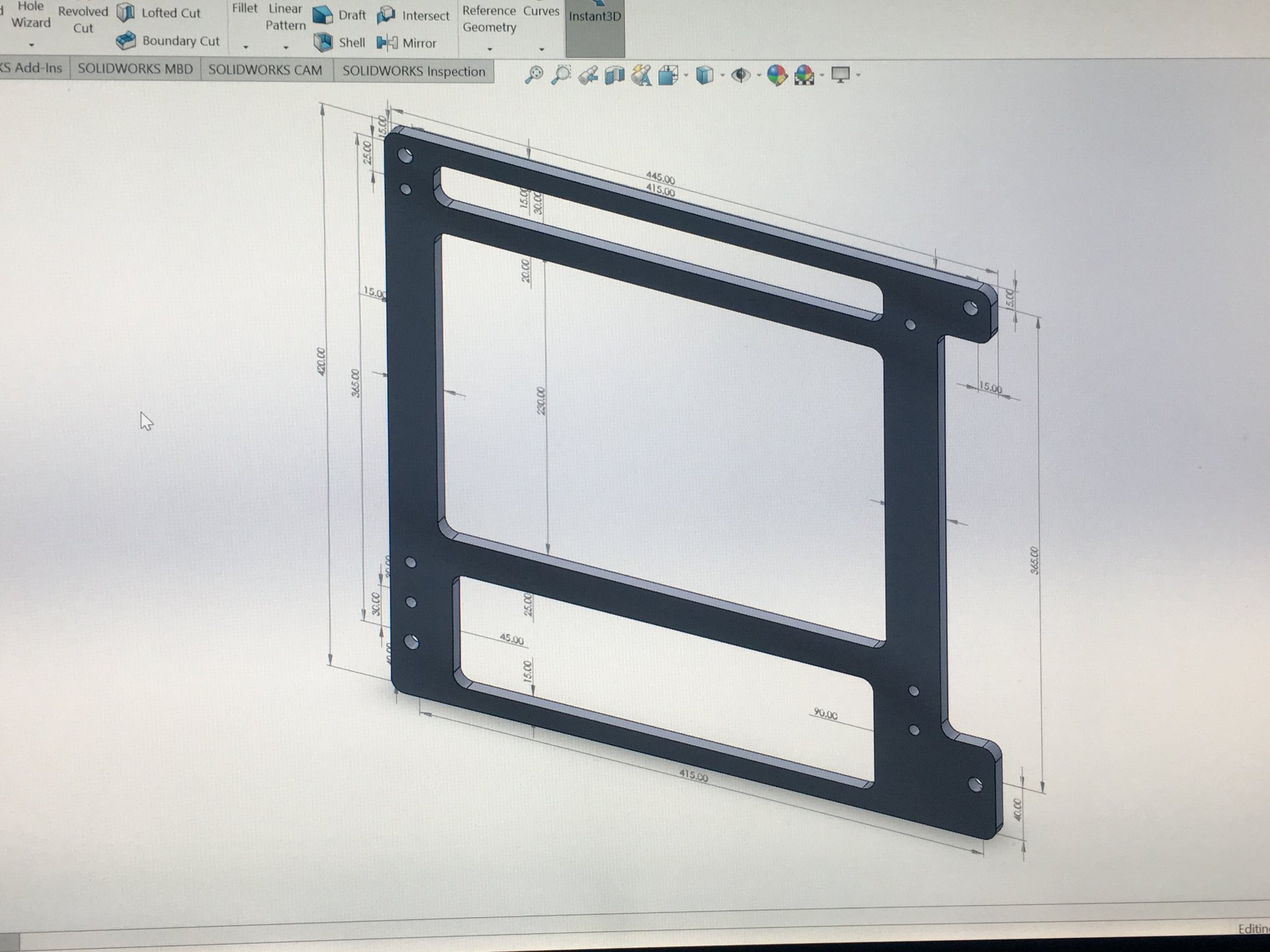The image size is (1270, 952).
Task: Choose the Draft feature tool
Action: (339, 15)
